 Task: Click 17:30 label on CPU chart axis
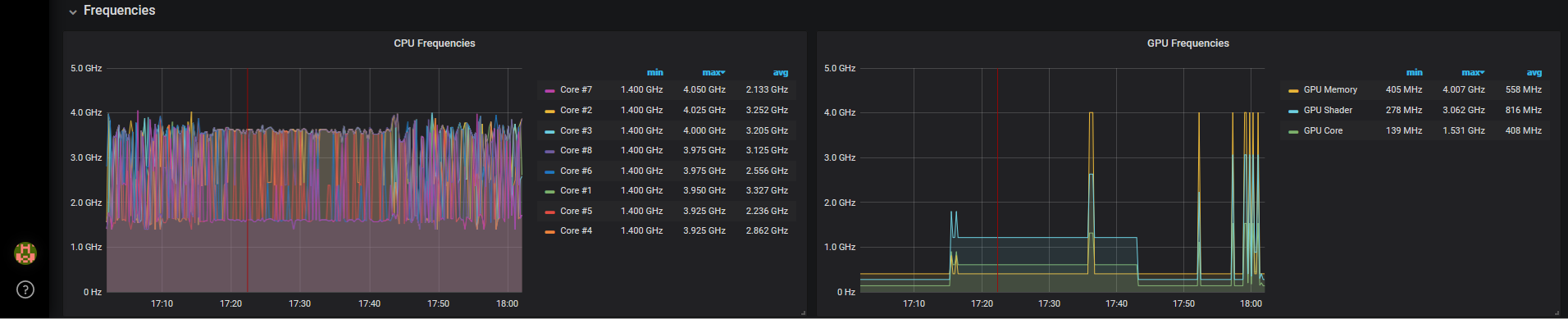click(x=299, y=303)
